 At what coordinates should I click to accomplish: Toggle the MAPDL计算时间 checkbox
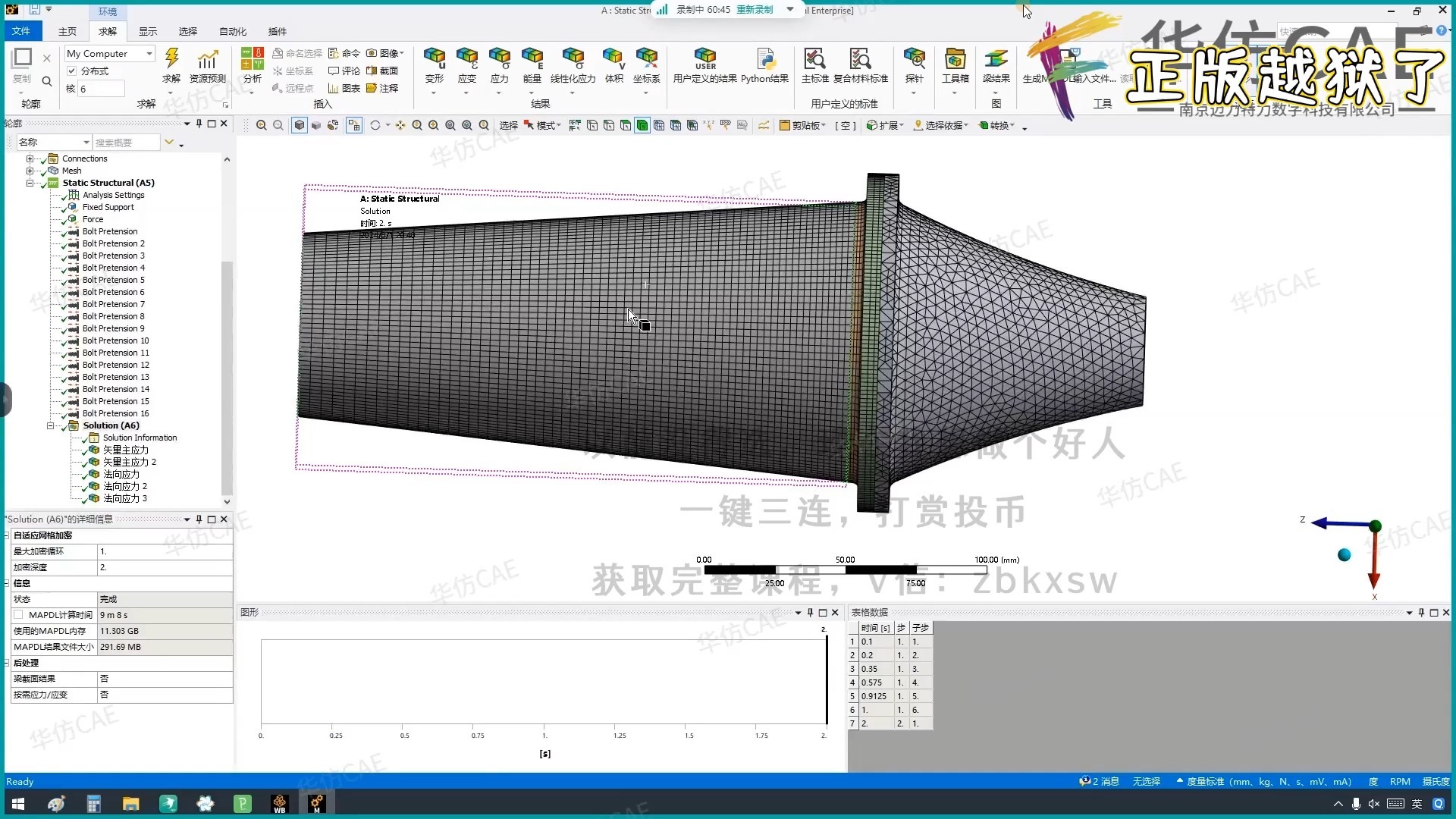[18, 615]
